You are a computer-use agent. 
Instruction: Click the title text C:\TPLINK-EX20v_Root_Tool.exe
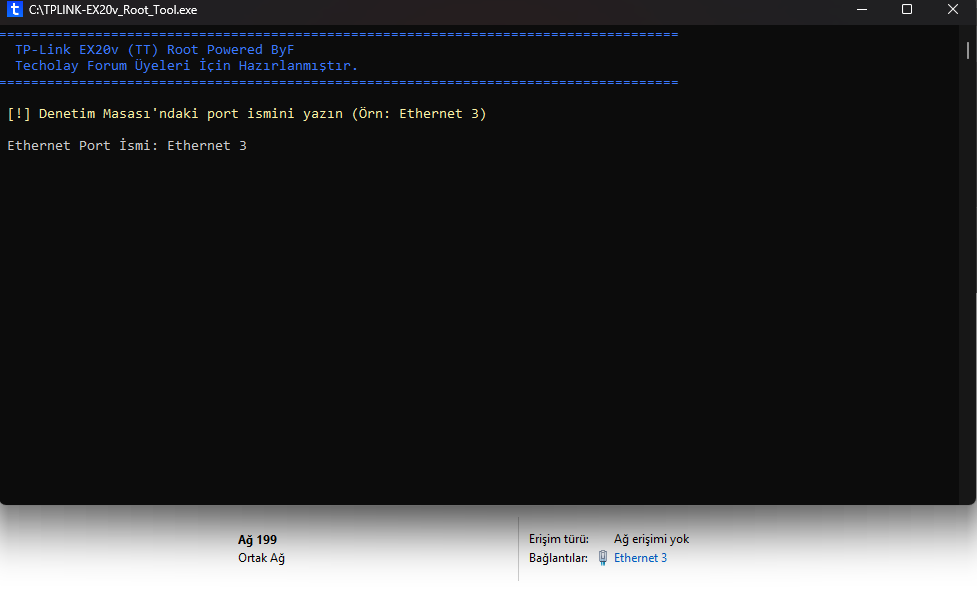point(113,10)
